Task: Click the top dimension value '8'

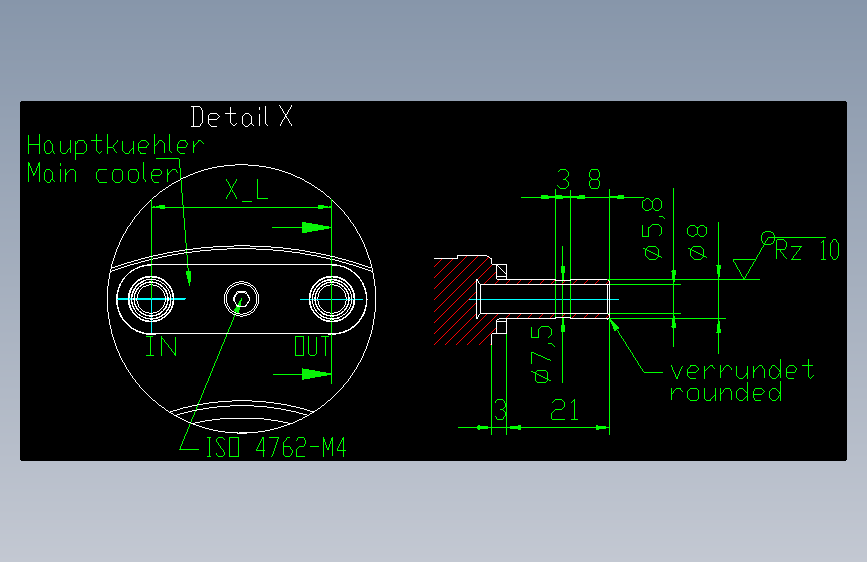Action: 594,179
